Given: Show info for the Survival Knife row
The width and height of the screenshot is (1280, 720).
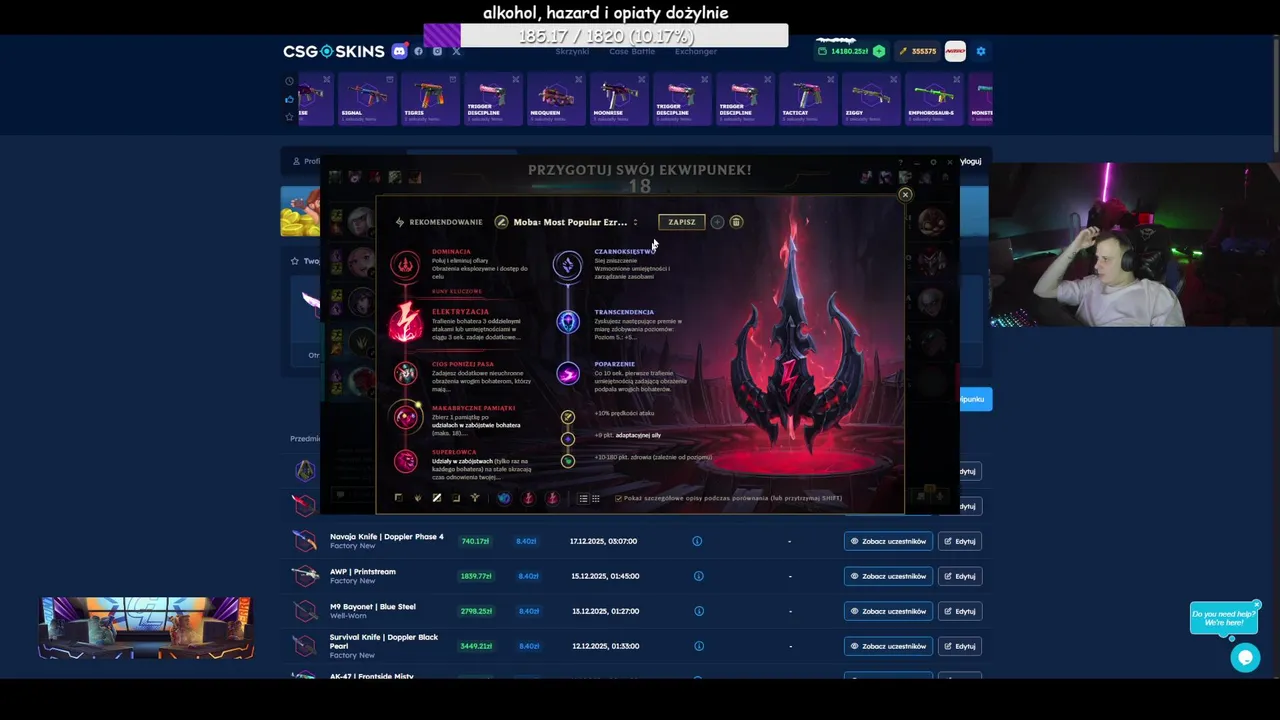Looking at the screenshot, I should pyautogui.click(x=698, y=646).
